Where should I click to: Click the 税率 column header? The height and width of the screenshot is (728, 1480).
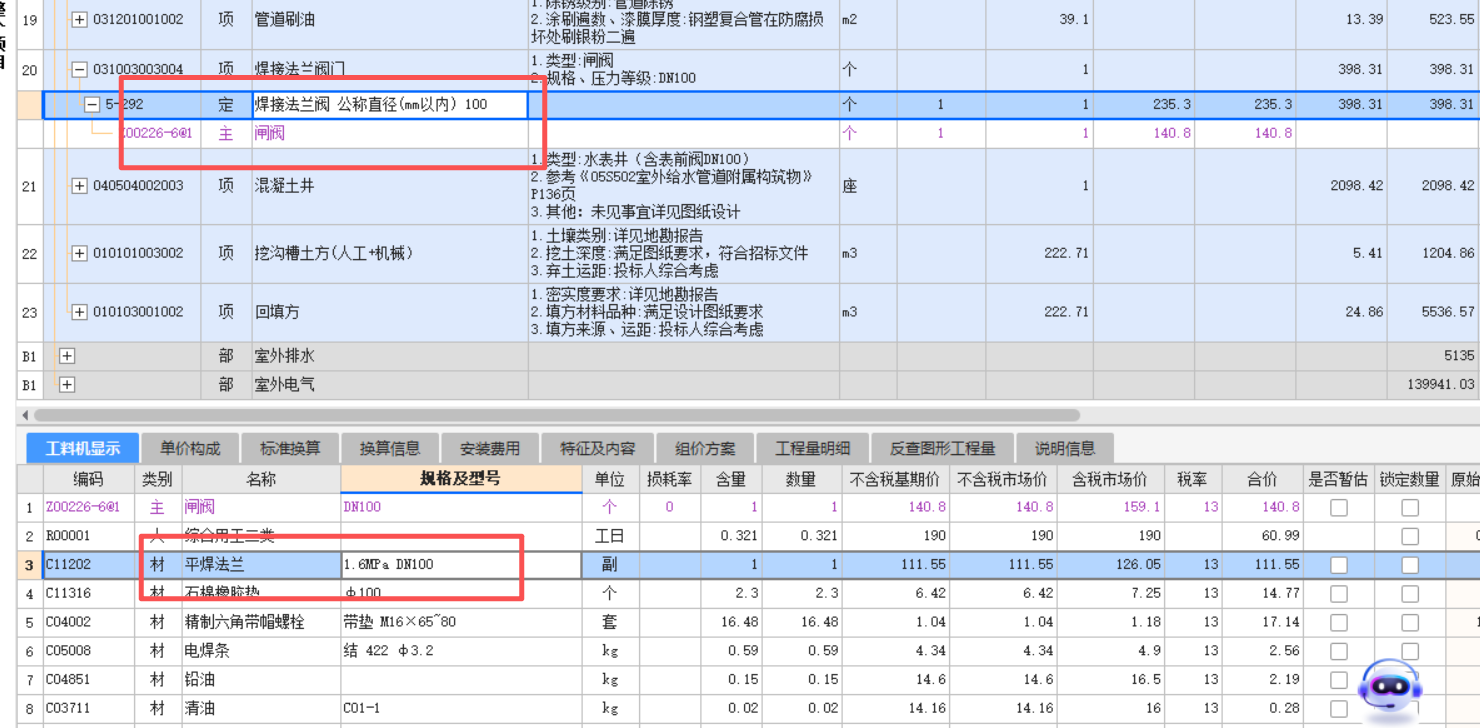pyautogui.click(x=1192, y=480)
